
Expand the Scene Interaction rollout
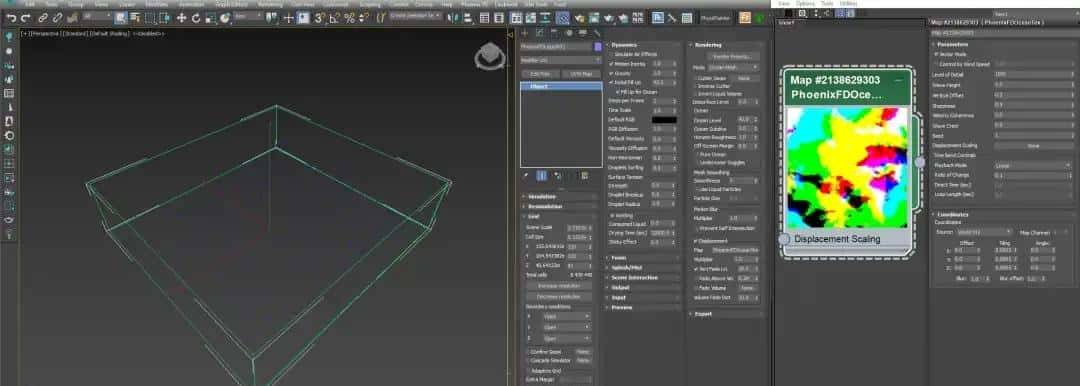[x=643, y=277]
